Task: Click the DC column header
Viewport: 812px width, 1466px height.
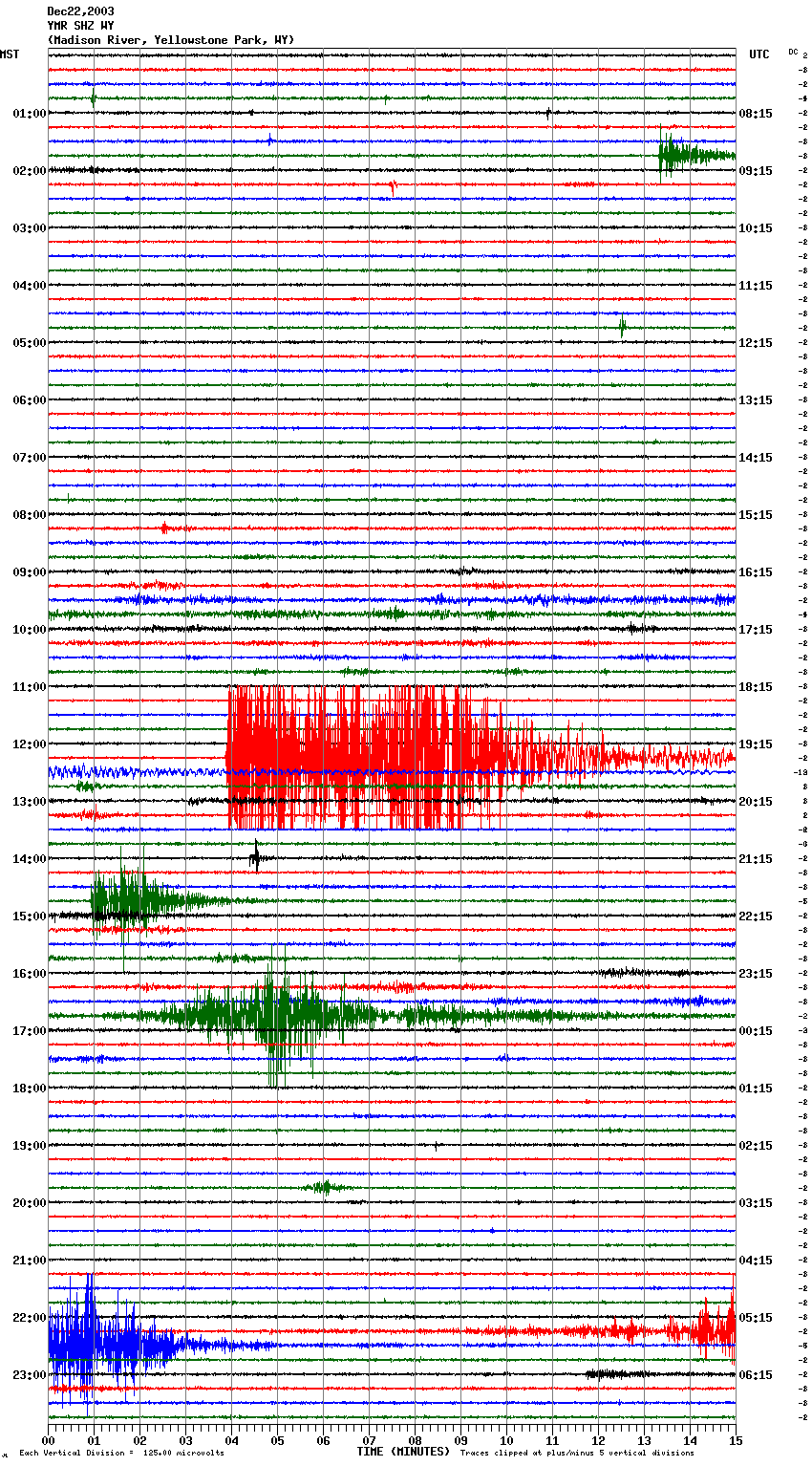Action: [x=793, y=52]
